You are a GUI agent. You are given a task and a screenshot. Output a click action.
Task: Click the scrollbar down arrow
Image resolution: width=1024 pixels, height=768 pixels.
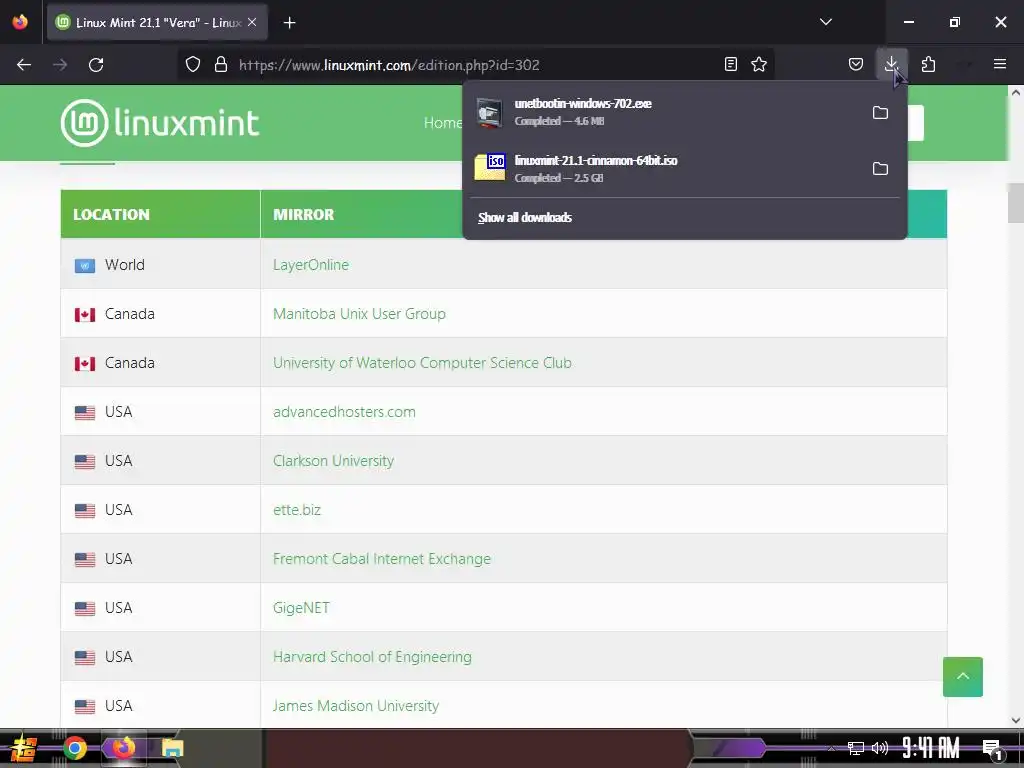[1016, 720]
